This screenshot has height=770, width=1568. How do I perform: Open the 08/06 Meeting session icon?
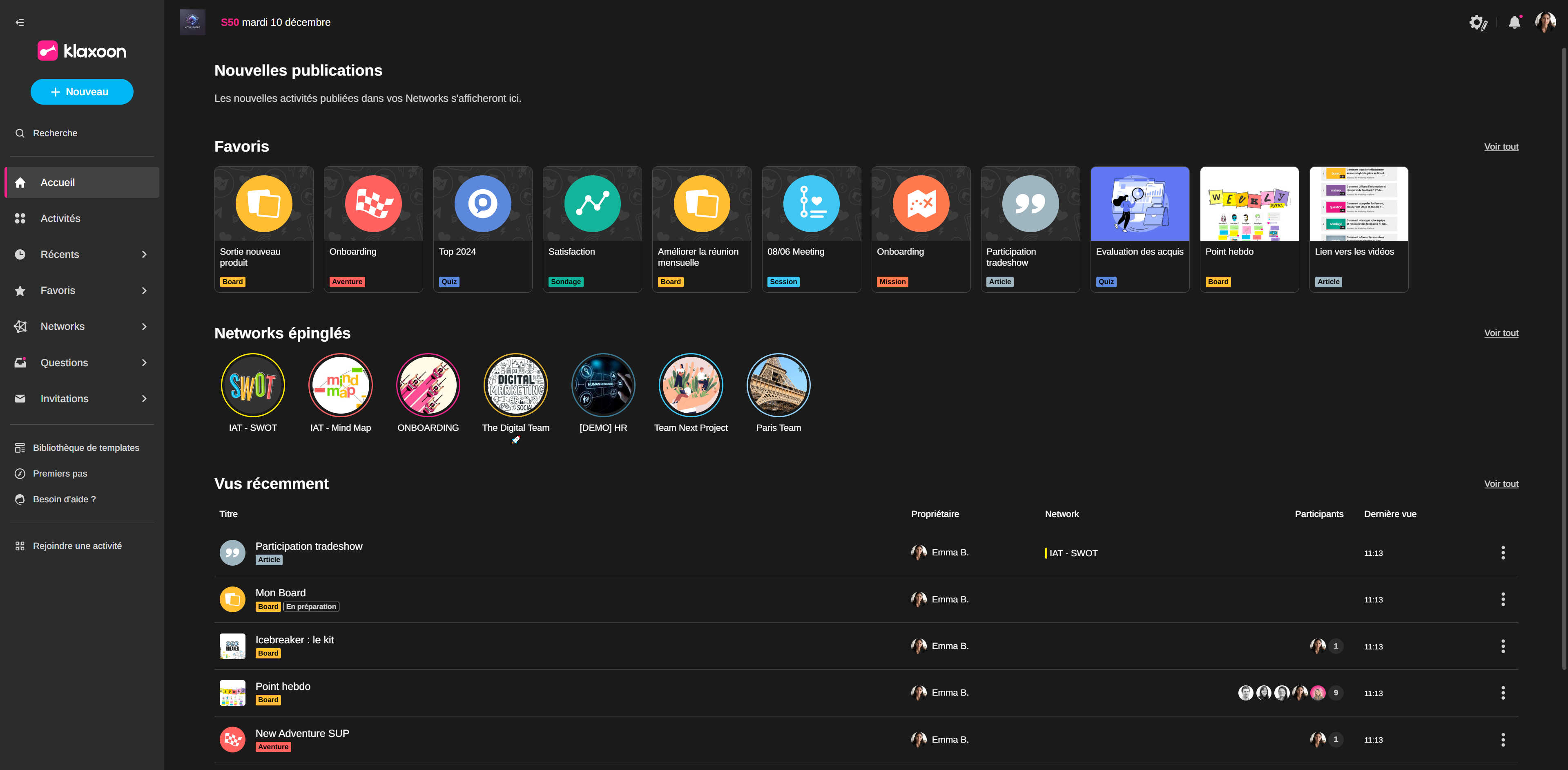click(811, 204)
